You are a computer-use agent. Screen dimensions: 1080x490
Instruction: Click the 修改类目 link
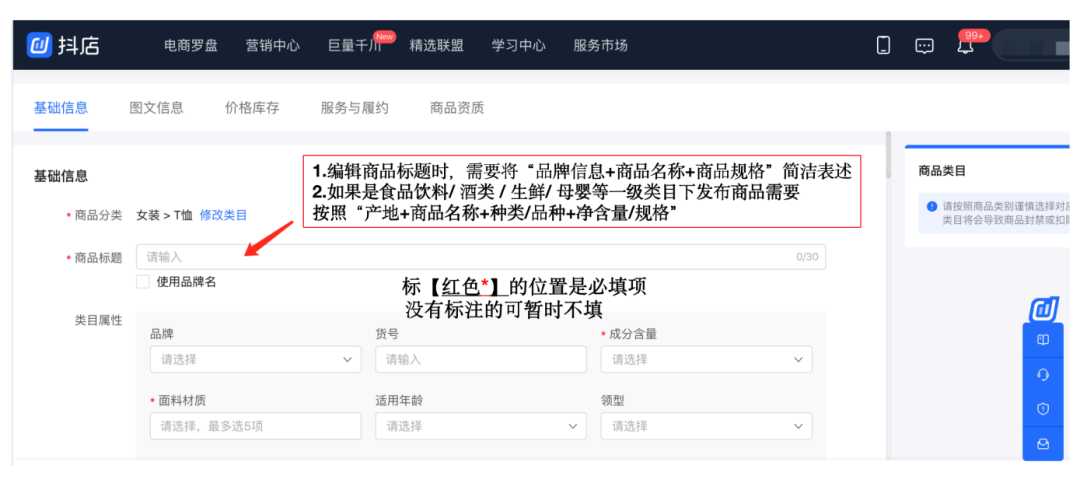(223, 215)
